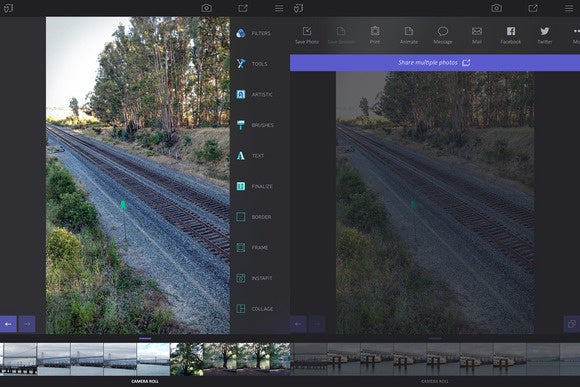Open photo library icon in left screen

pos(9,8)
